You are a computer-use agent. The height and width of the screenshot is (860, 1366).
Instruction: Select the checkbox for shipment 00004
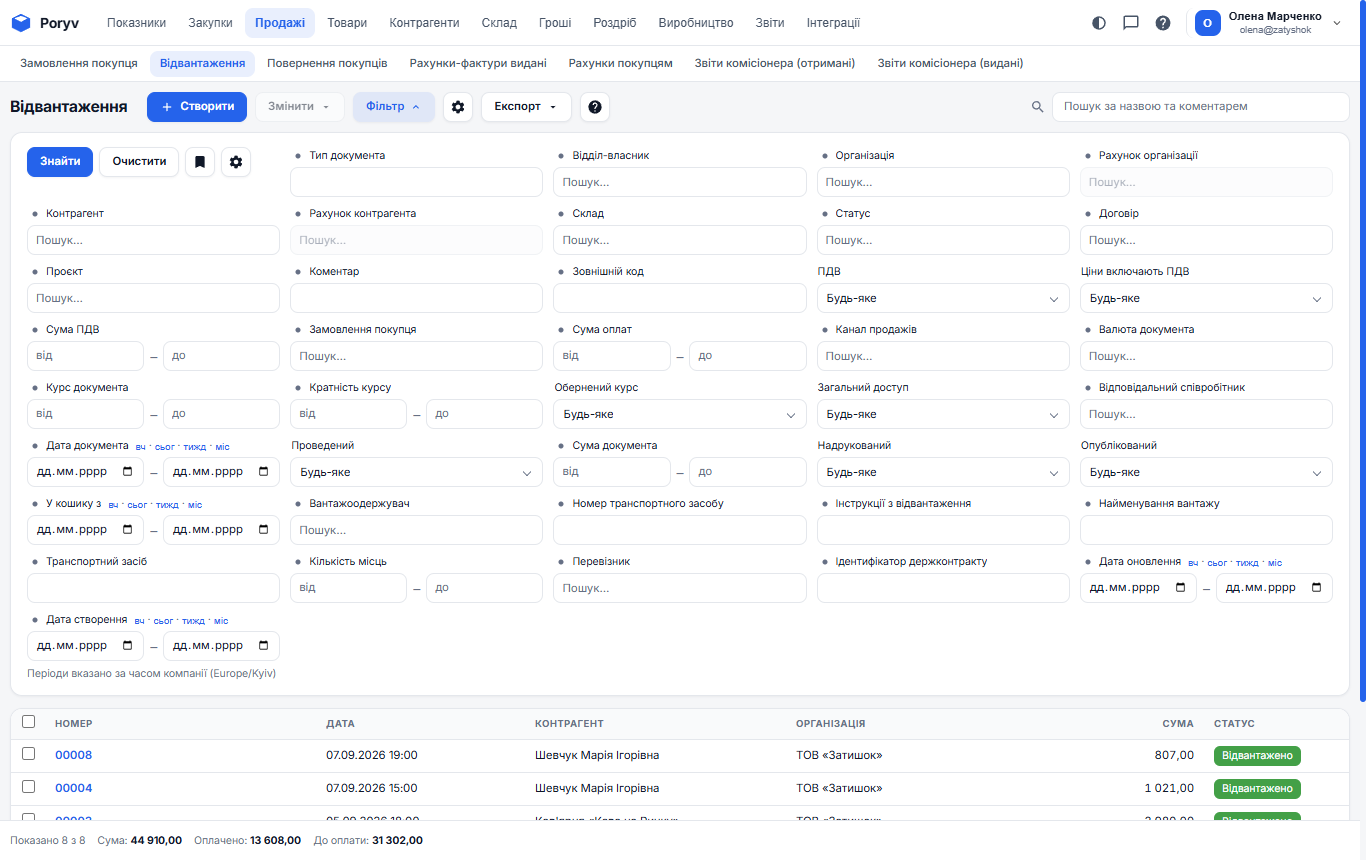pyautogui.click(x=28, y=787)
